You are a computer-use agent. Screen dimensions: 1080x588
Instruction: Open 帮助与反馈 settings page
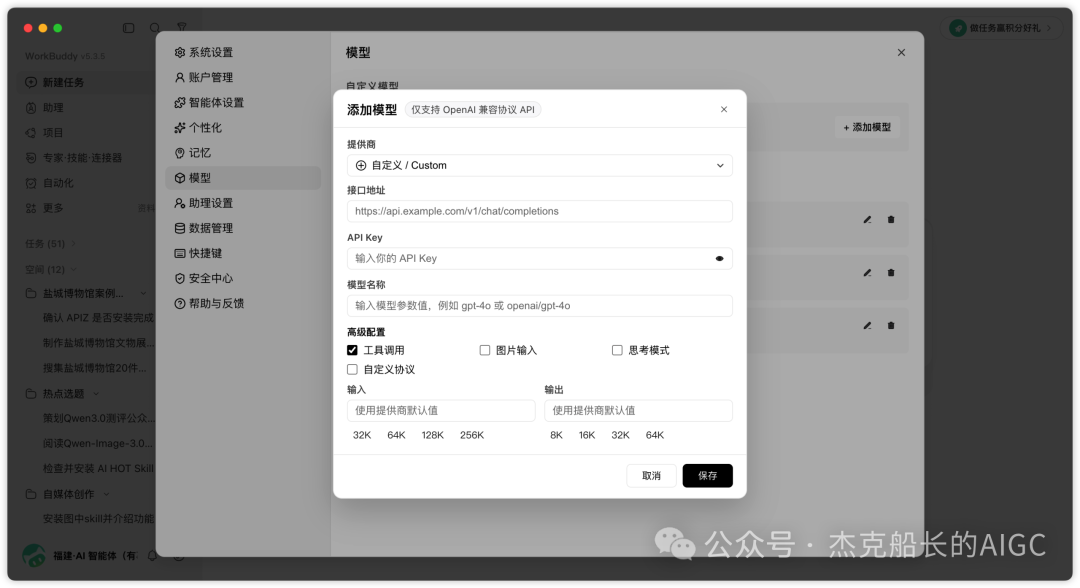[x=242, y=304]
